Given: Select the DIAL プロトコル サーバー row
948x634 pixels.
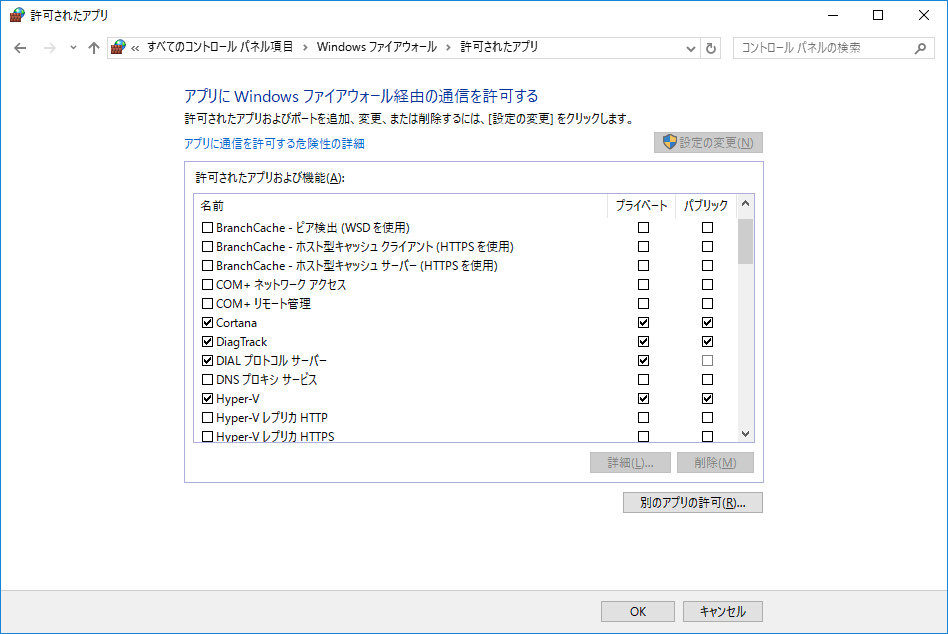Looking at the screenshot, I should coord(465,361).
